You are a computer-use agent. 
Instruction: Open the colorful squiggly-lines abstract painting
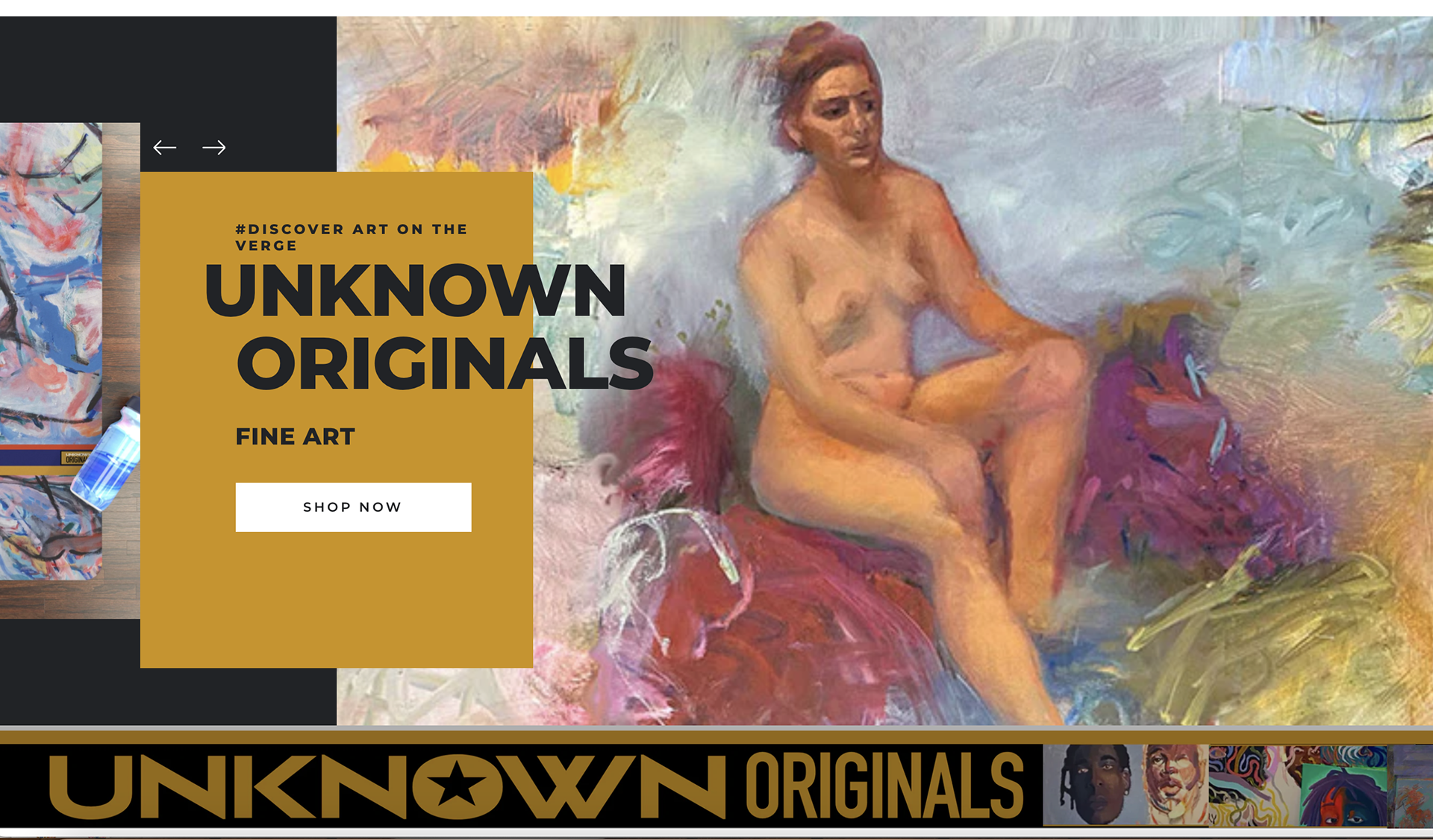[x=1254, y=786]
